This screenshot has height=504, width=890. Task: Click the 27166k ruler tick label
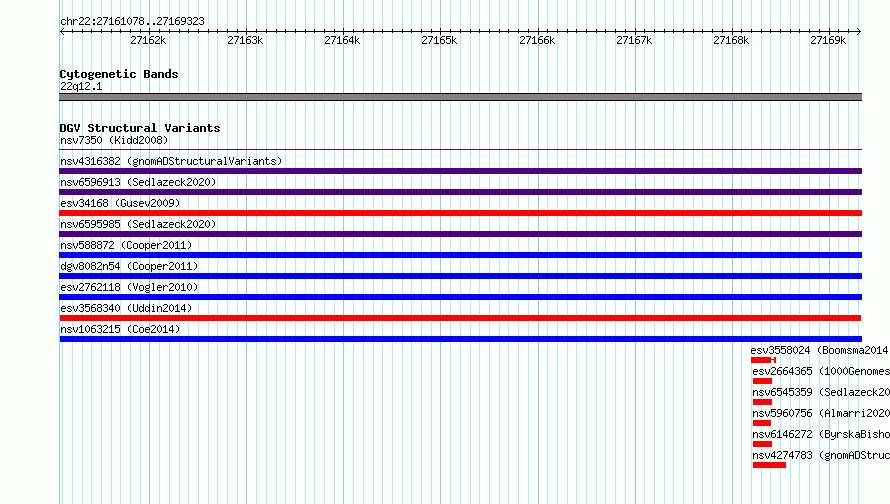coord(537,40)
